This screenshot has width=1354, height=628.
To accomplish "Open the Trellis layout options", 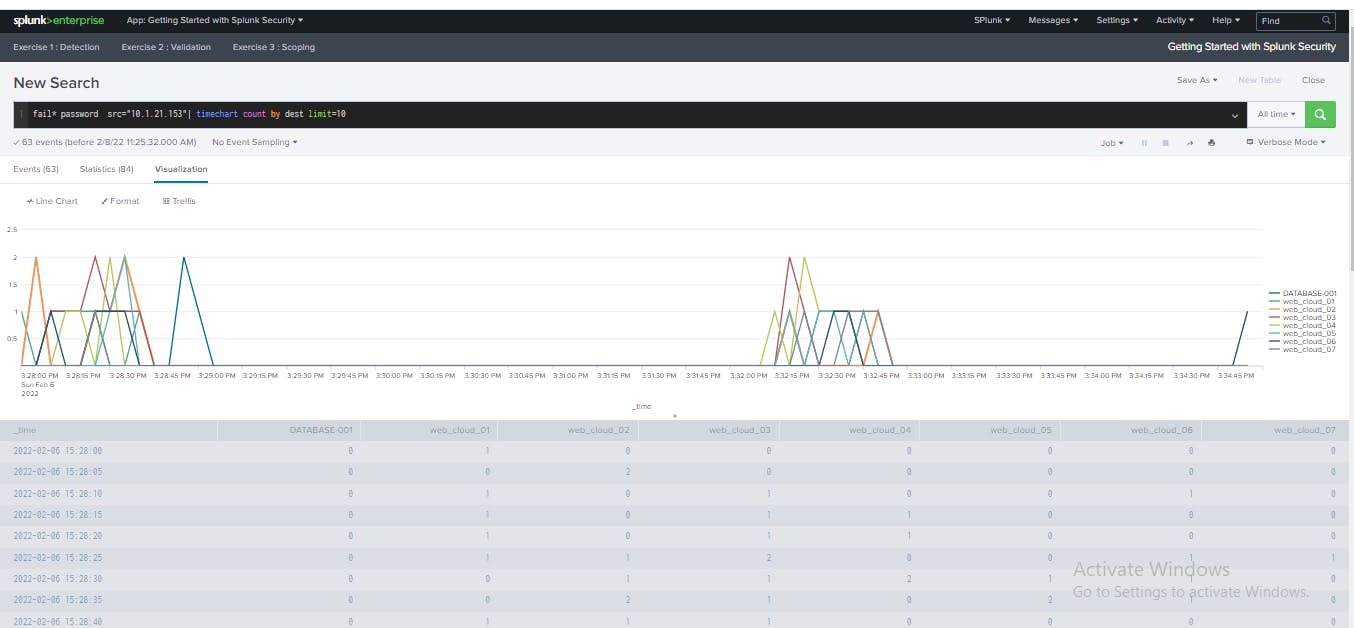I will pos(179,201).
